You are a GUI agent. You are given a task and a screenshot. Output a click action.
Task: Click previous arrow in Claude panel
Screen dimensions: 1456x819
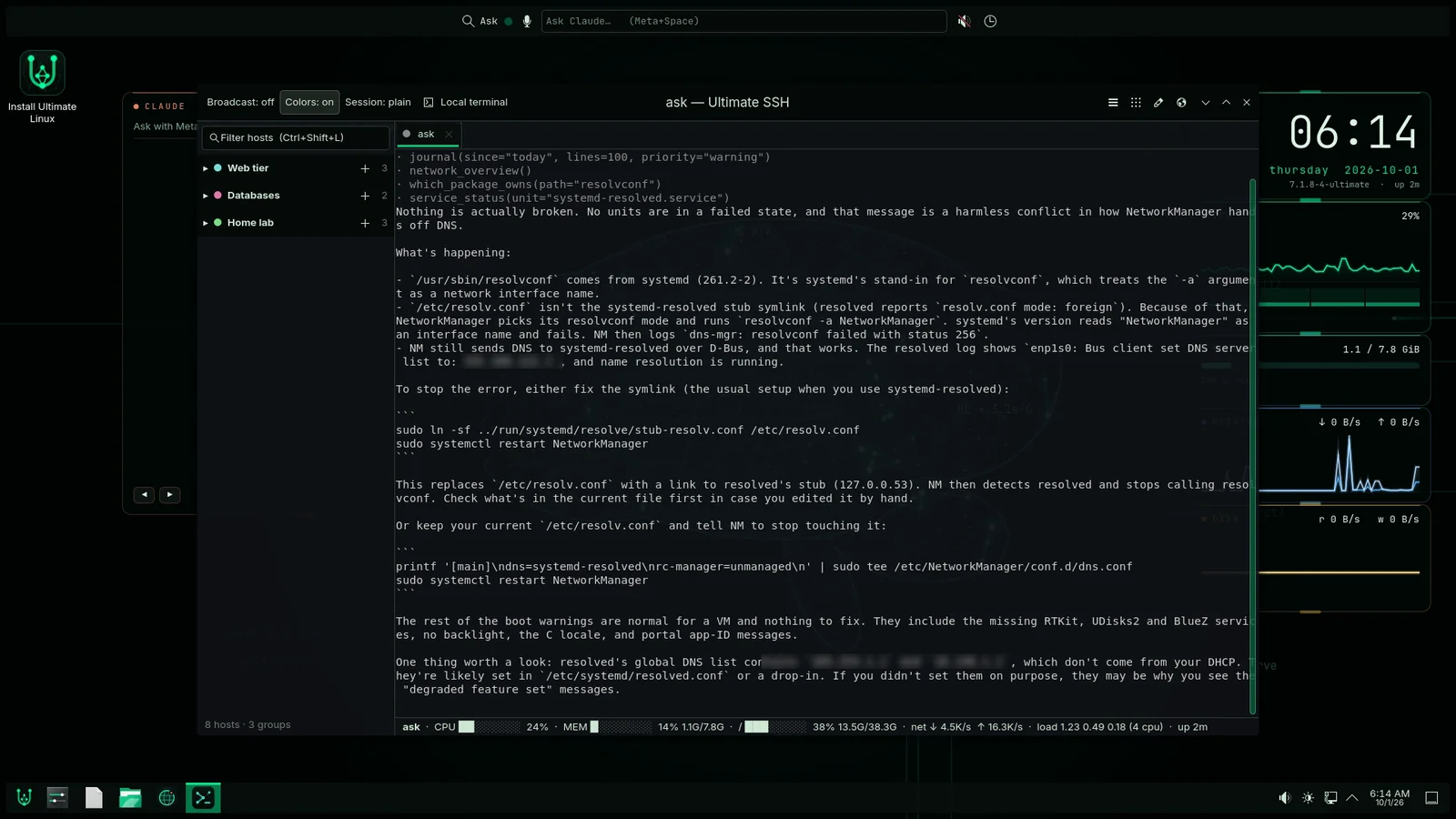click(x=145, y=495)
